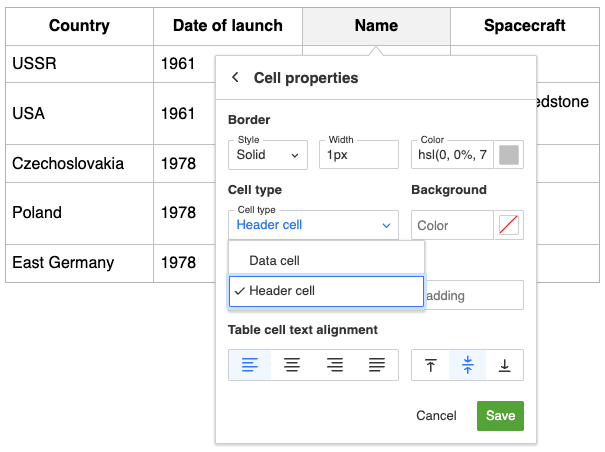Choose the Data cell option
Image resolution: width=605 pixels, height=452 pixels.
pyautogui.click(x=326, y=261)
